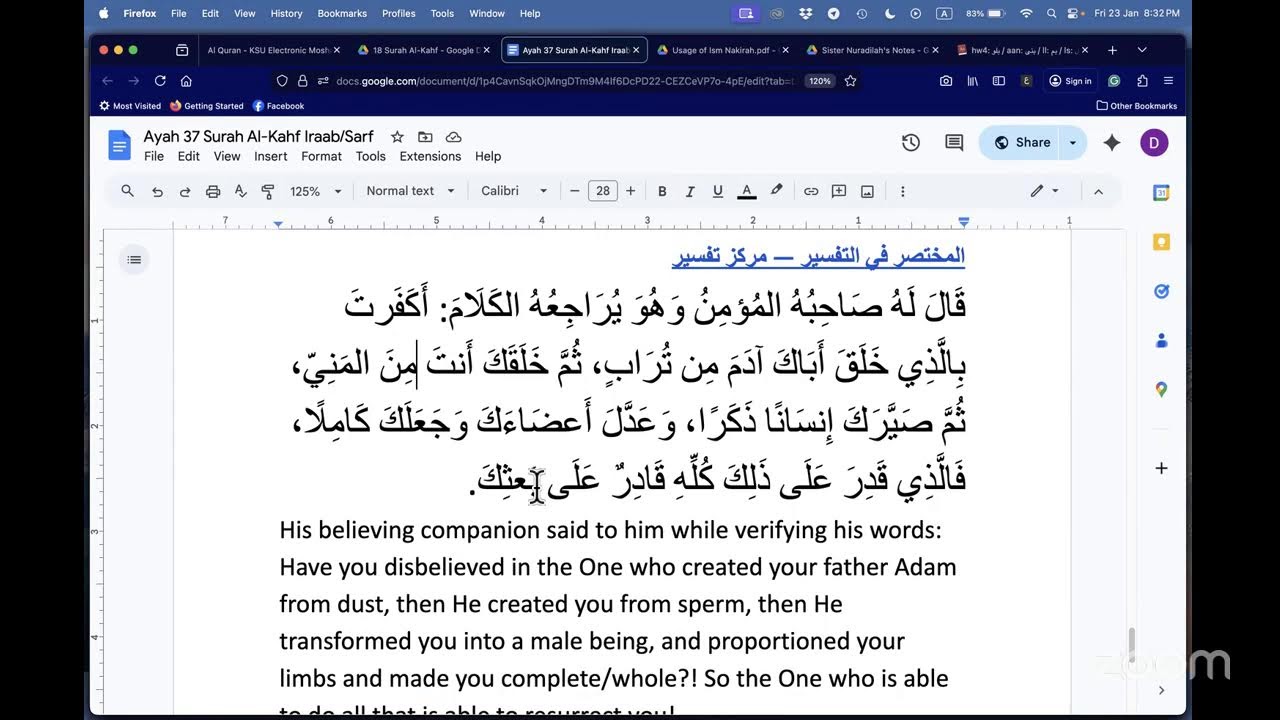Expand the Share options arrow

point(1073,143)
